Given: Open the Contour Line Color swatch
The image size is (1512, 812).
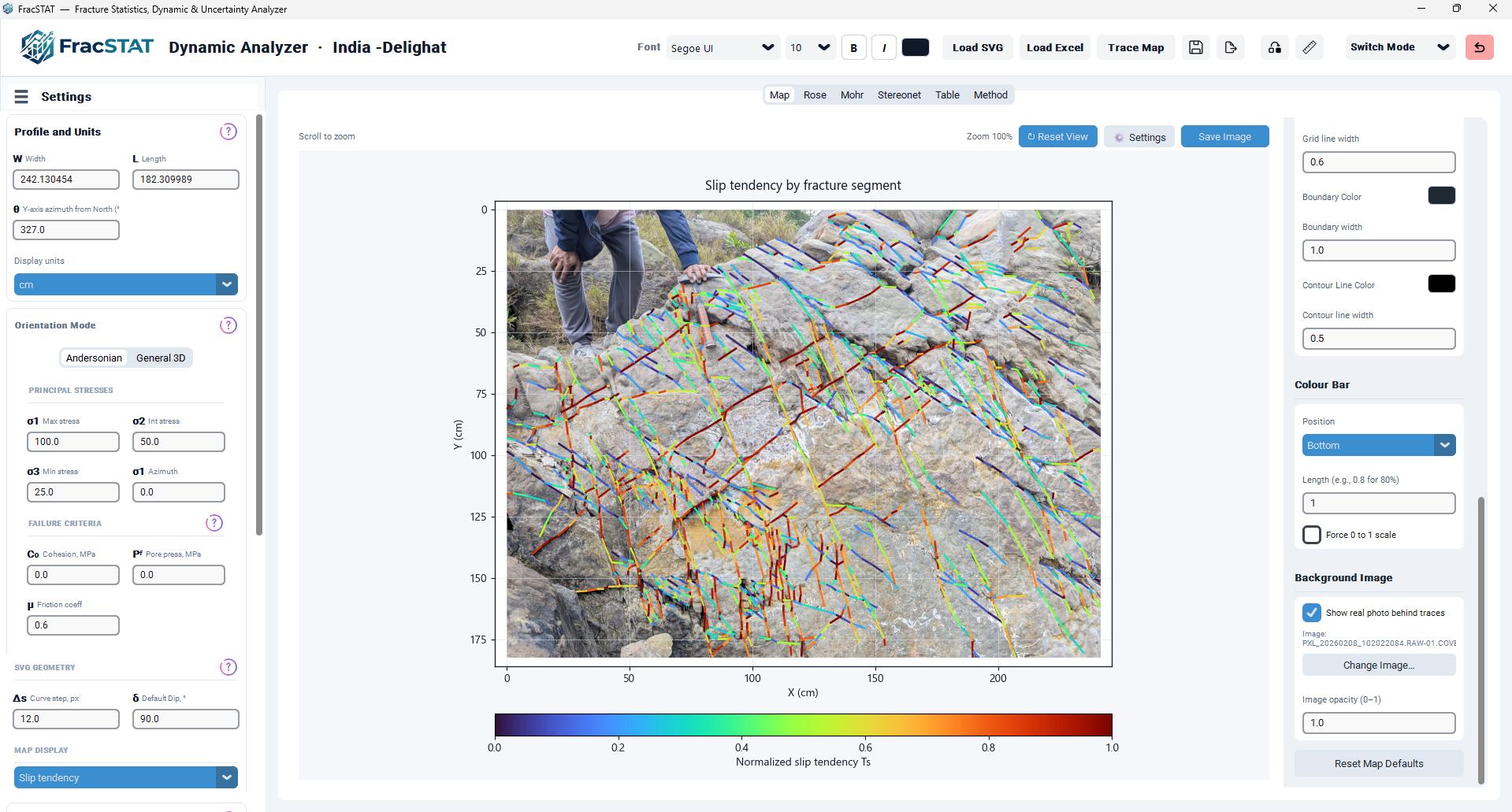Looking at the screenshot, I should (x=1442, y=284).
